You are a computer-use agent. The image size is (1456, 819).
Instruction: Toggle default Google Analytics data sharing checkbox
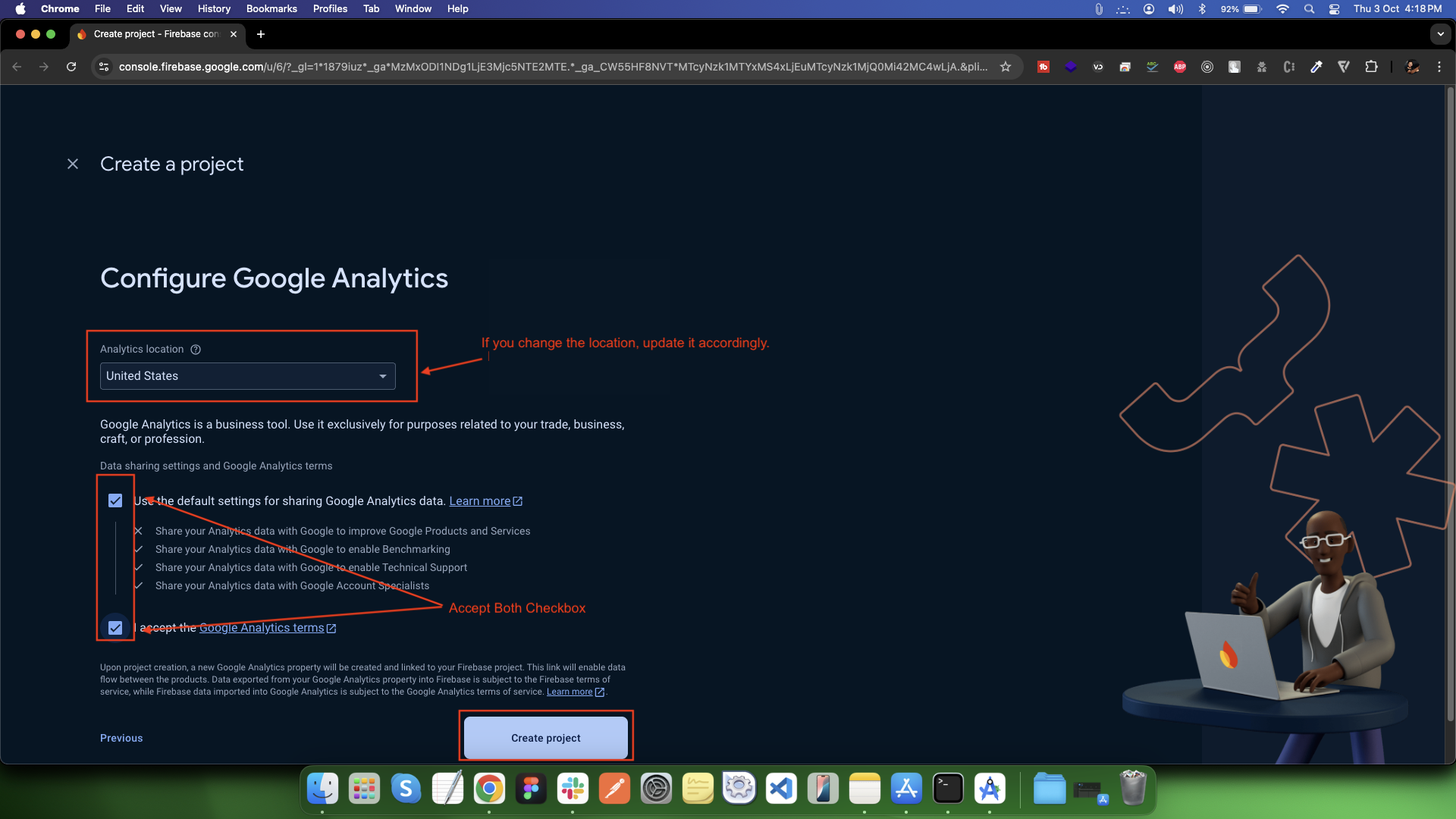(114, 500)
